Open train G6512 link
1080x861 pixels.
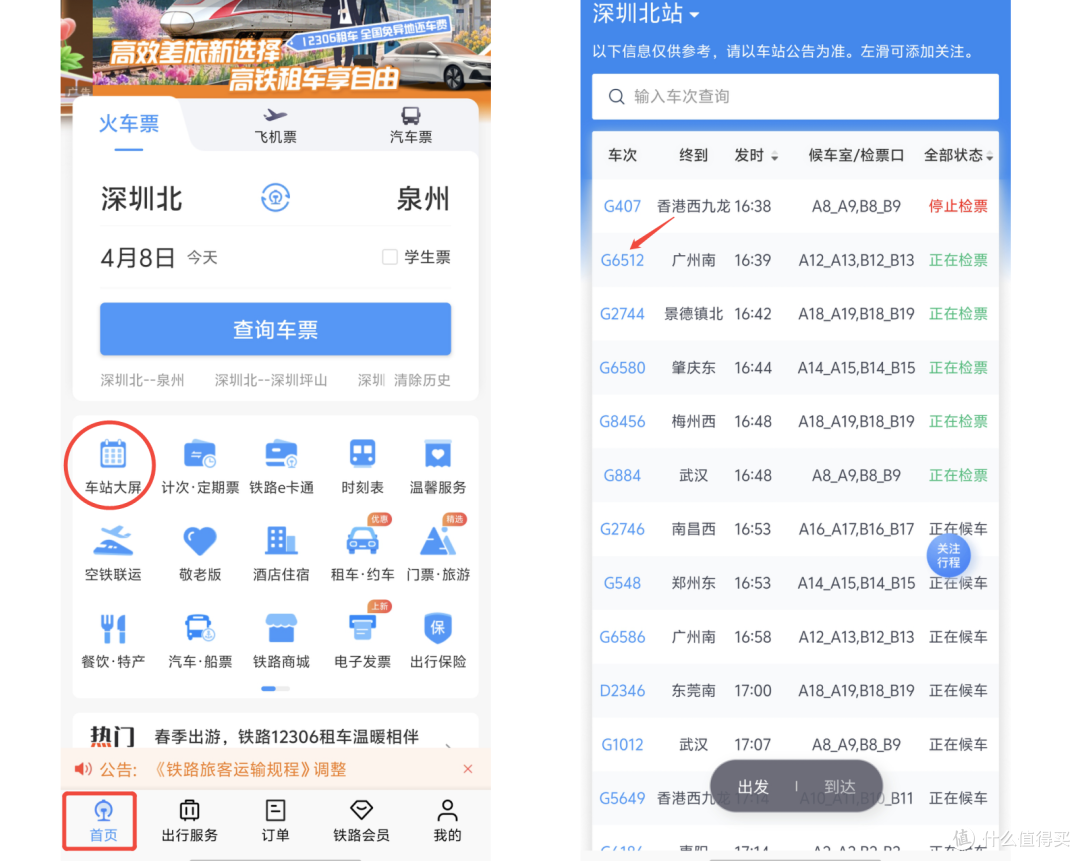[622, 260]
